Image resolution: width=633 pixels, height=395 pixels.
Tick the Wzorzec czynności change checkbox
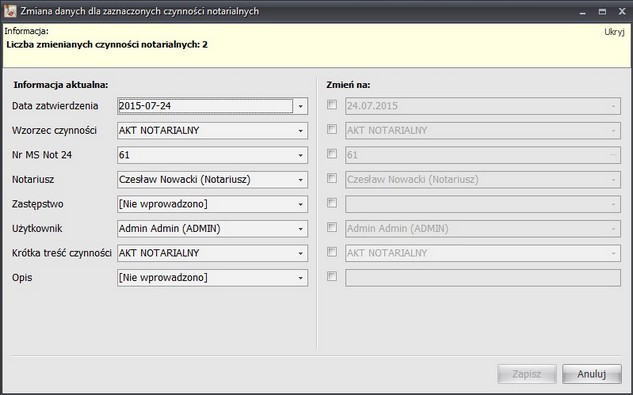click(332, 130)
